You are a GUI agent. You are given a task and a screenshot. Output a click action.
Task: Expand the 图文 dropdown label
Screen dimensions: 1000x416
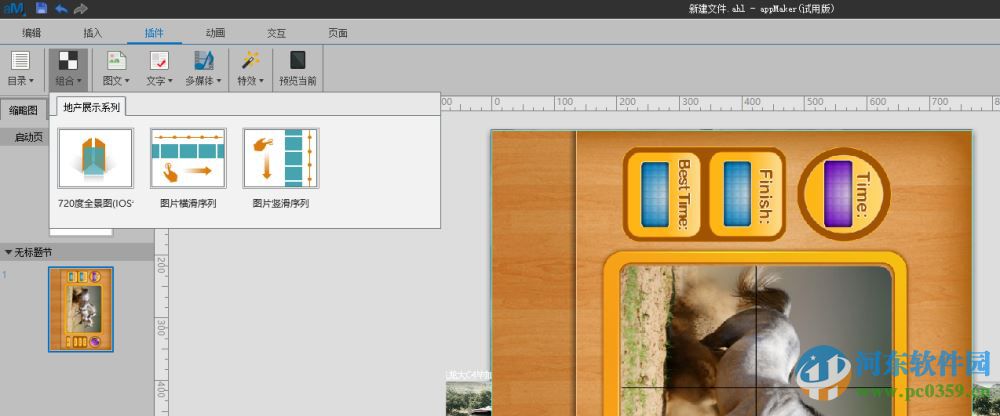click(116, 81)
